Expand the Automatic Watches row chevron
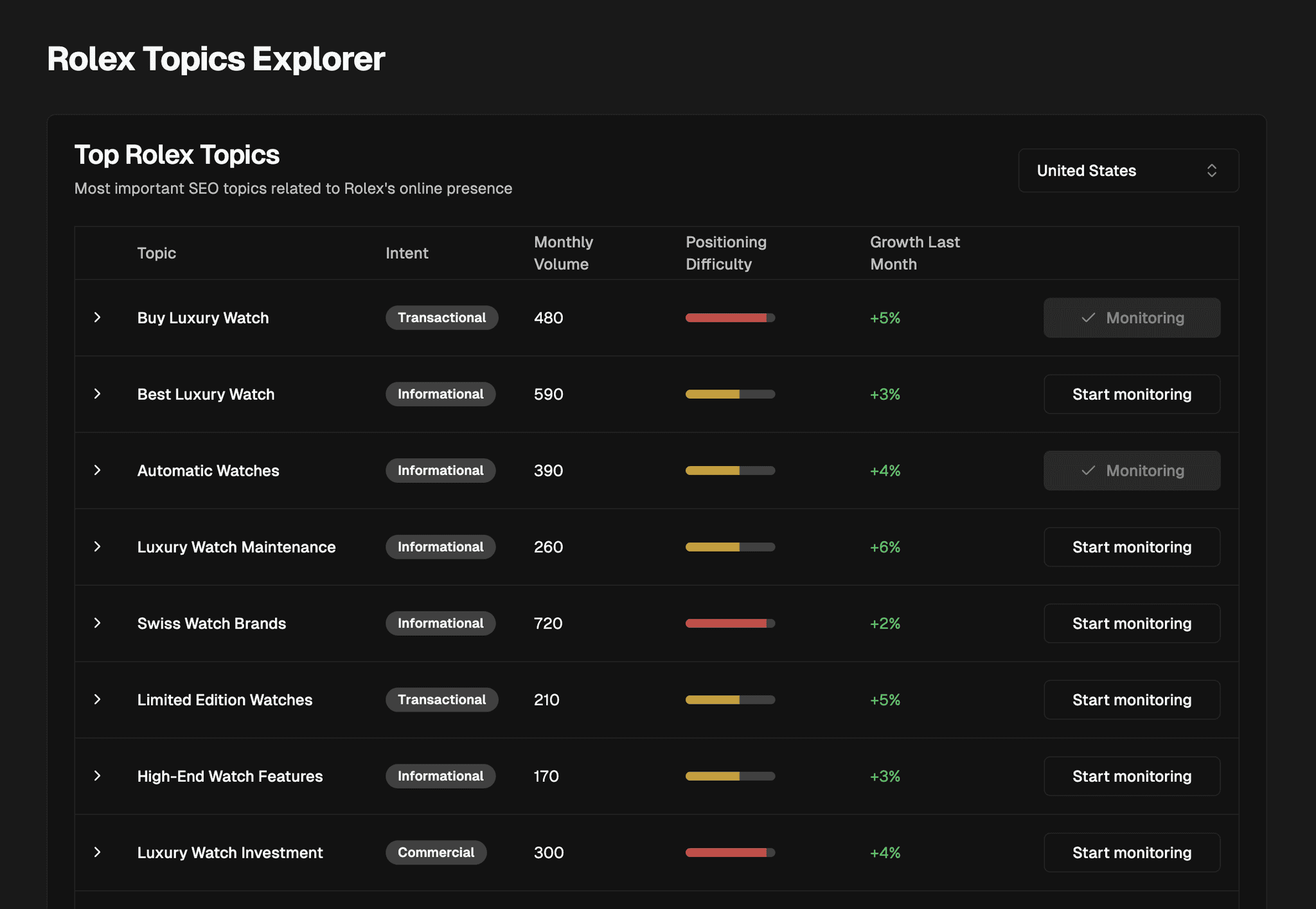 point(97,471)
